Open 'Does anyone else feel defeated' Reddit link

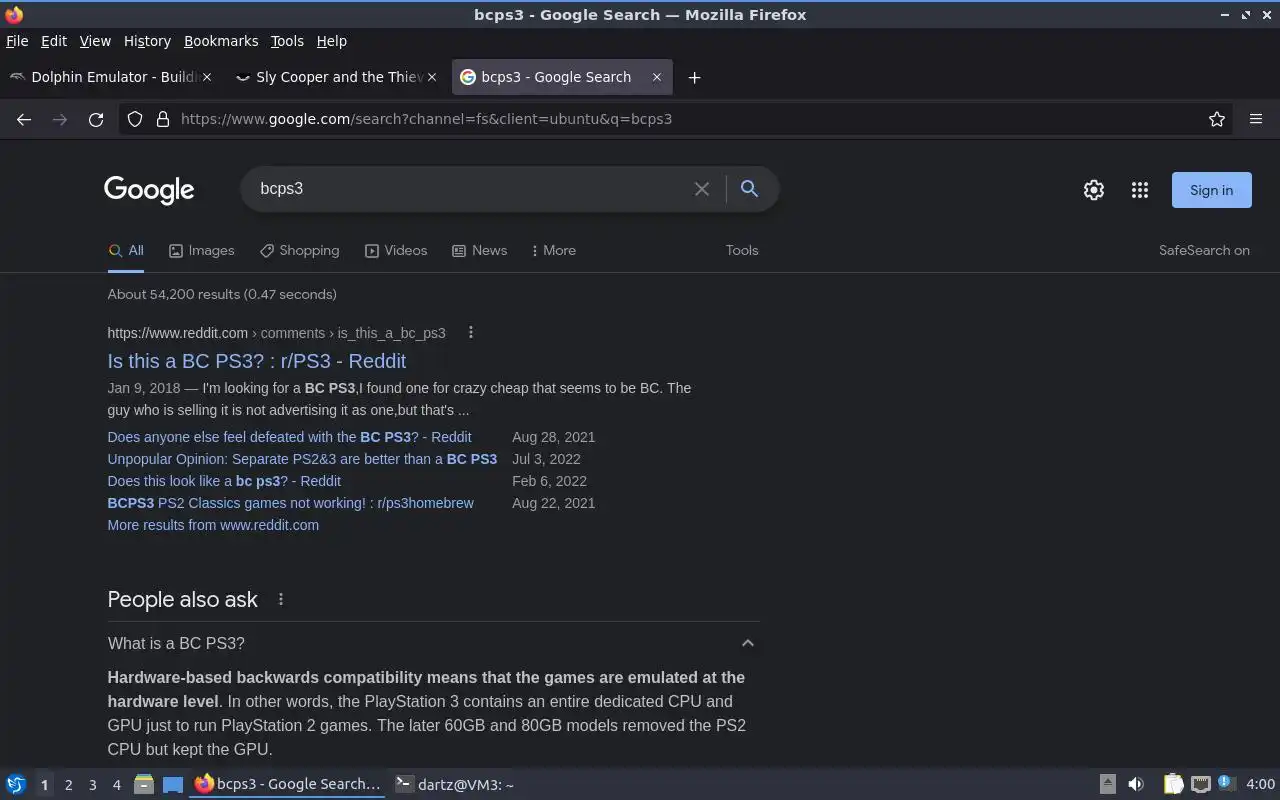click(x=290, y=437)
